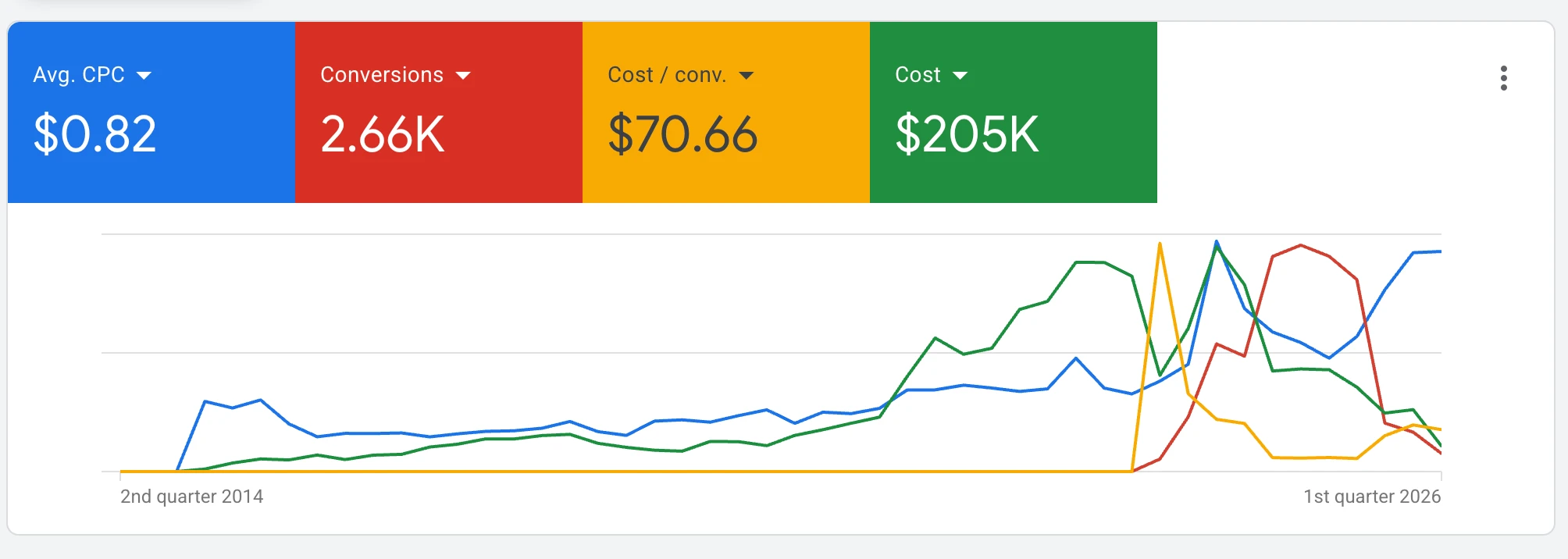Select the Avg. CPC metric label
Image resolution: width=1568 pixels, height=559 pixels.
click(79, 75)
